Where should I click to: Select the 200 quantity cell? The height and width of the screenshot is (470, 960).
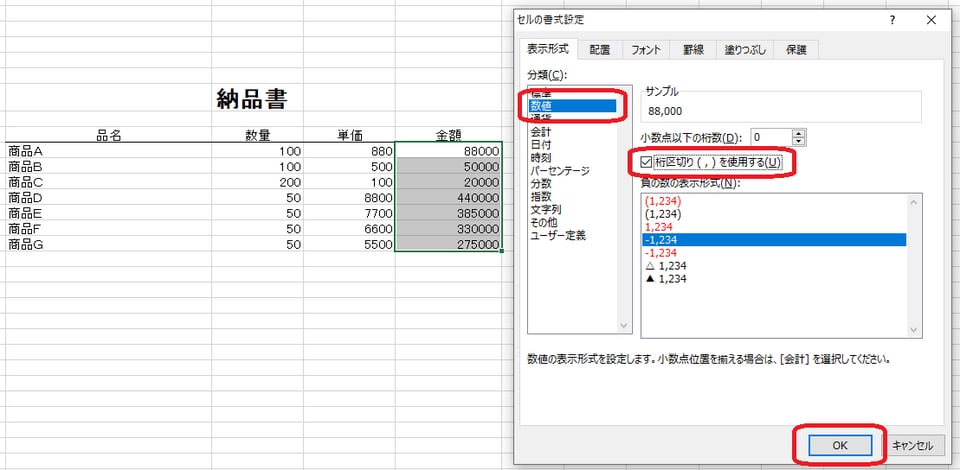(x=257, y=182)
